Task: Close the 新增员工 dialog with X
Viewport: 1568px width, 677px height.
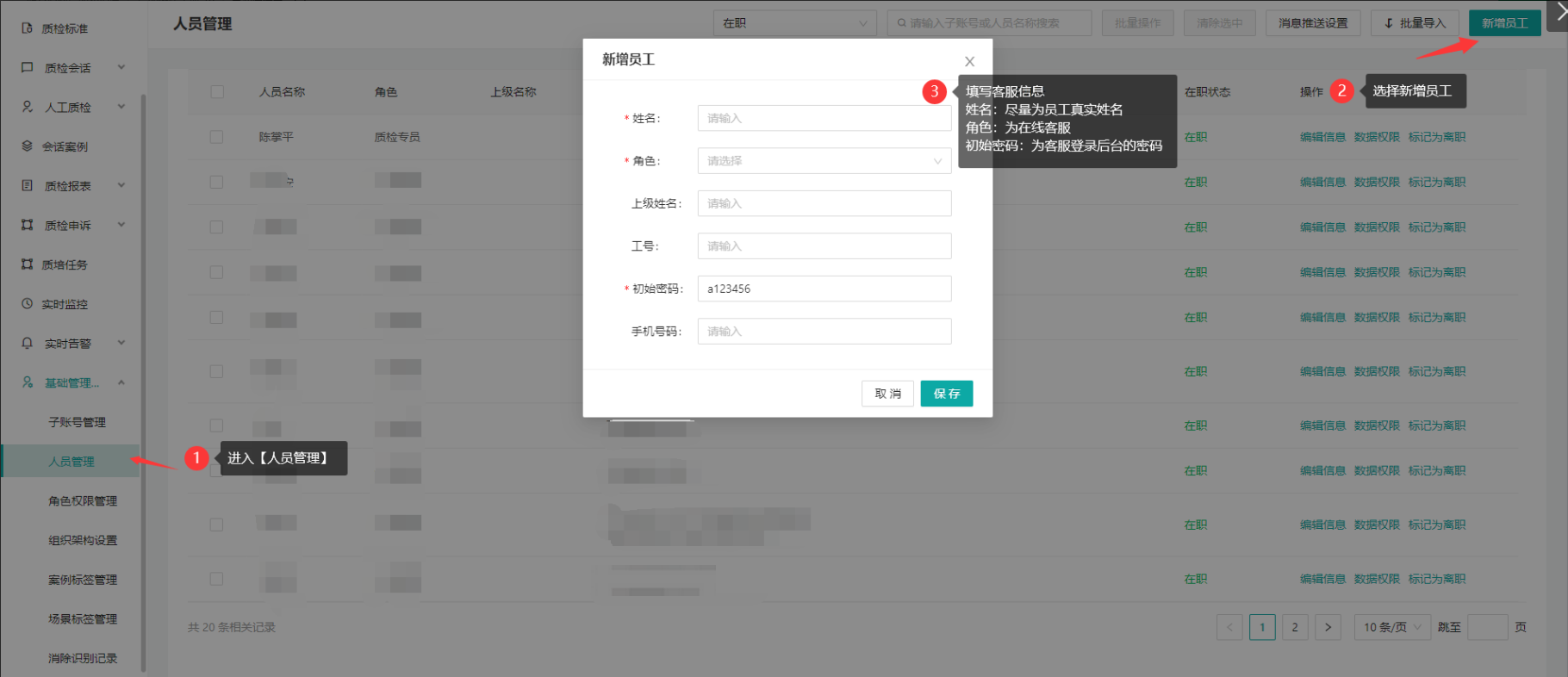Action: click(969, 61)
